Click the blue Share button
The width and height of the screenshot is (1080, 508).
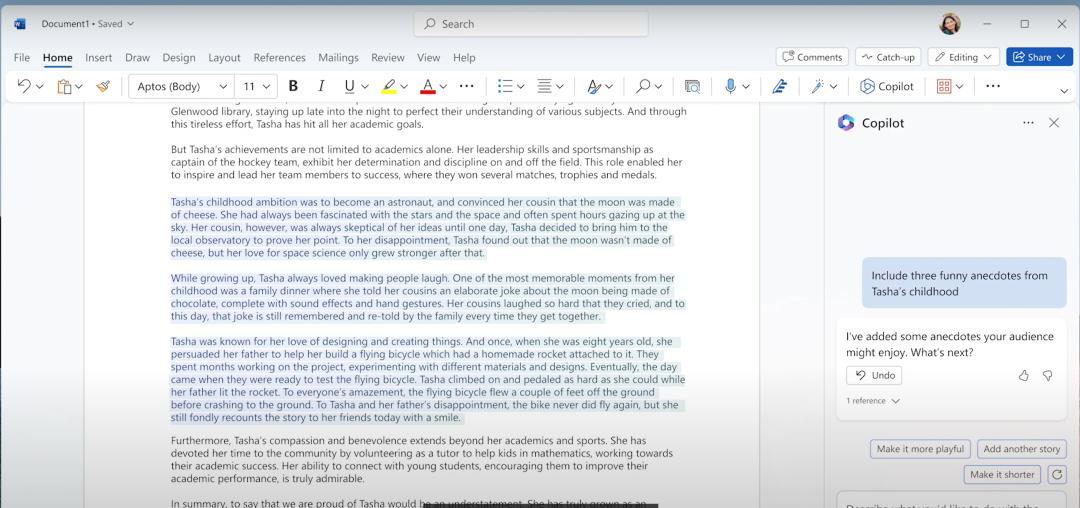pyautogui.click(x=1039, y=57)
